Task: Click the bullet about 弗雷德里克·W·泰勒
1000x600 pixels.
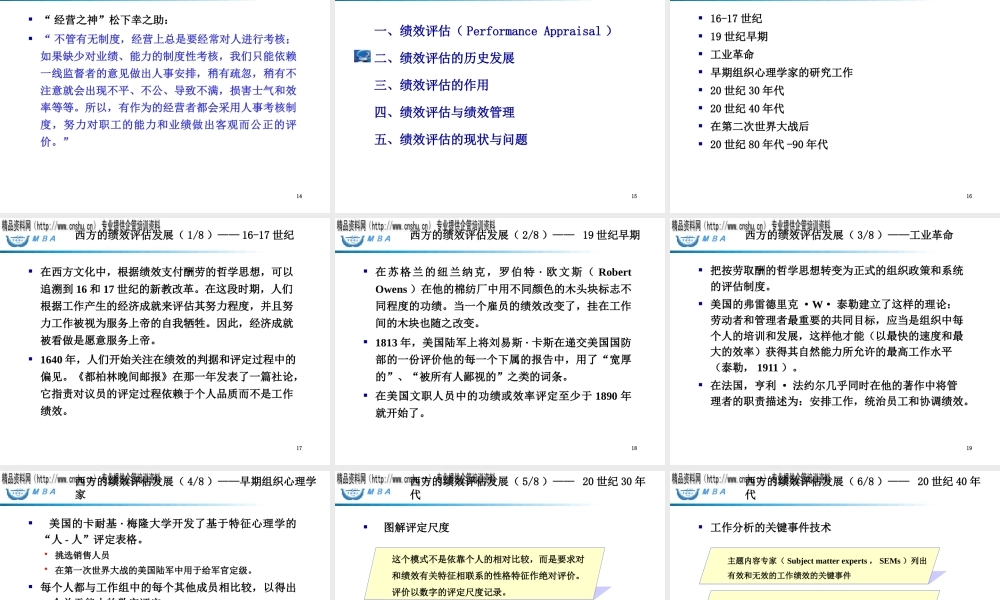Action: (837, 335)
